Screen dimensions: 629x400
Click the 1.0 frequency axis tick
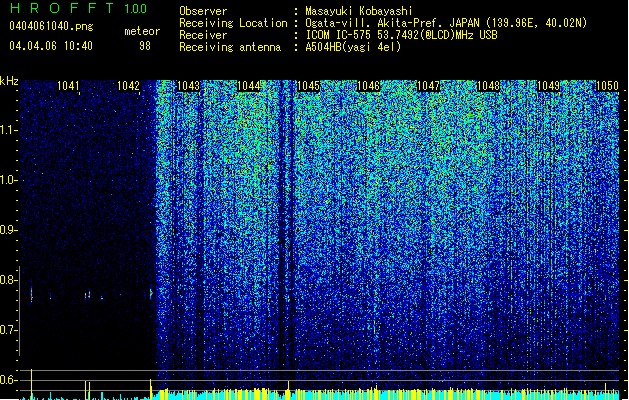[x=9, y=181]
